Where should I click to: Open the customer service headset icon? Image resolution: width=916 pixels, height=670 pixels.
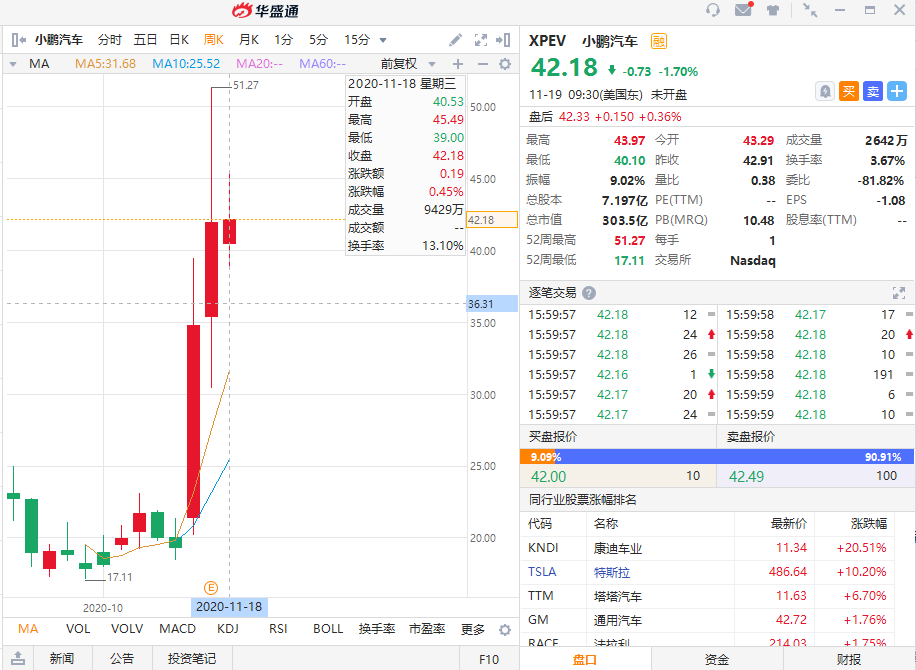coord(713,10)
